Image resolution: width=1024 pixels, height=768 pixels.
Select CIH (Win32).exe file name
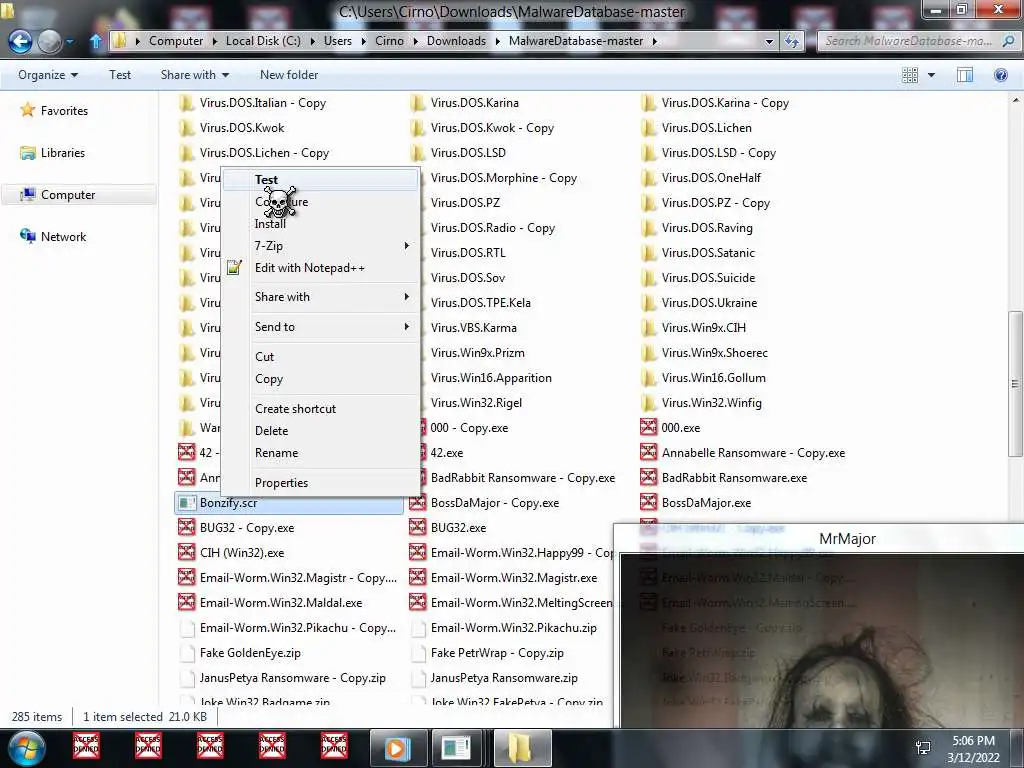242,553
